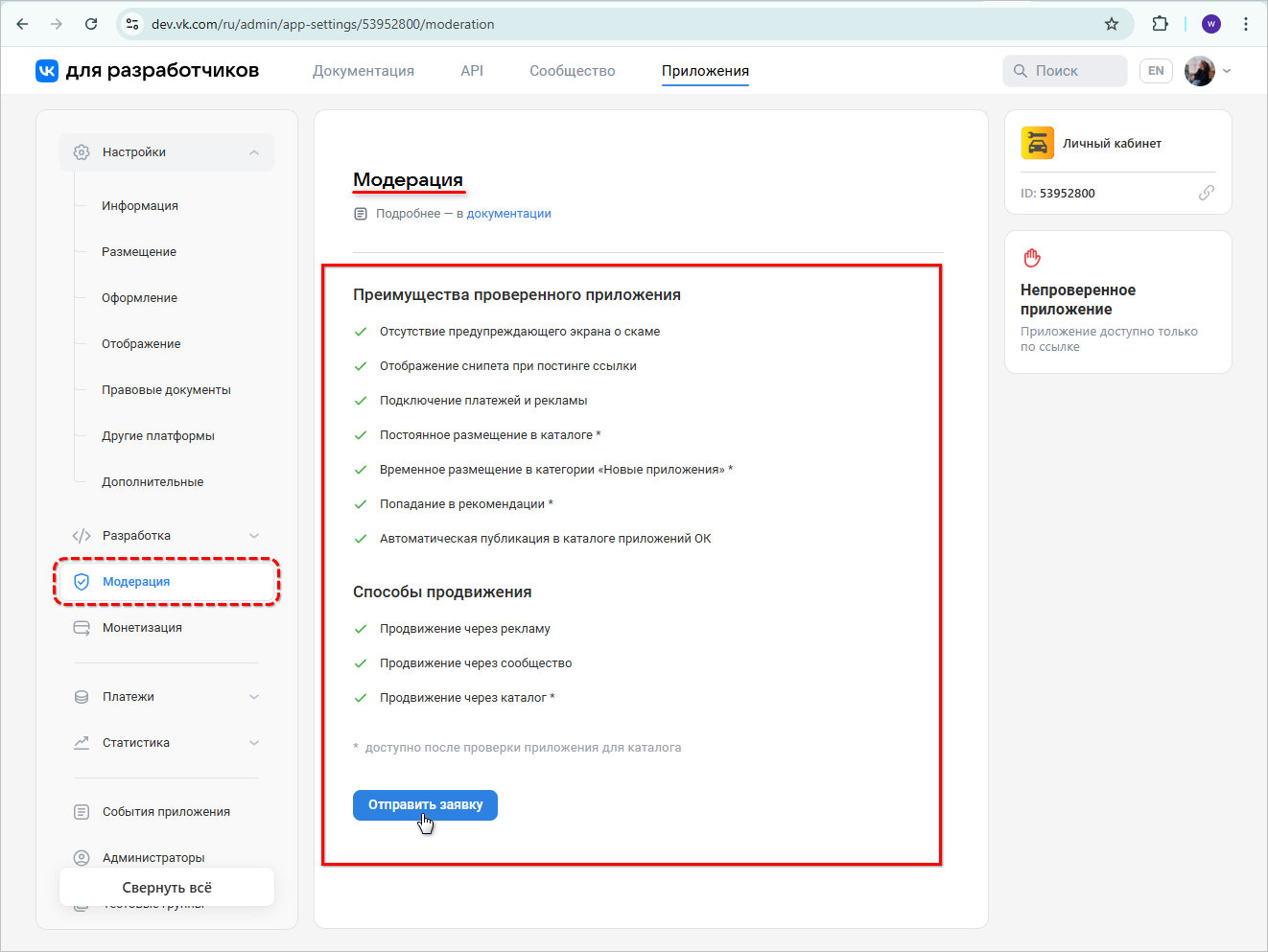Open the profile menu via the avatar chevron

click(1227, 71)
